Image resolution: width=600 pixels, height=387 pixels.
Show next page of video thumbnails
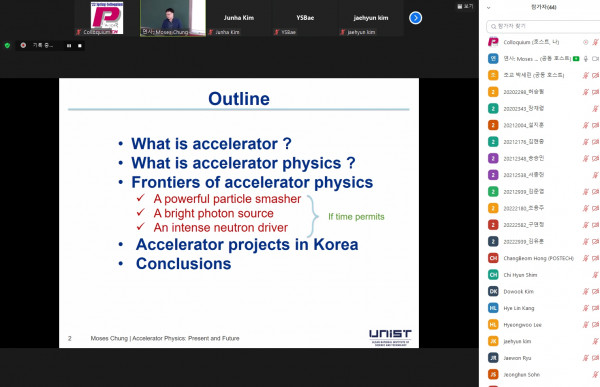coord(415,18)
